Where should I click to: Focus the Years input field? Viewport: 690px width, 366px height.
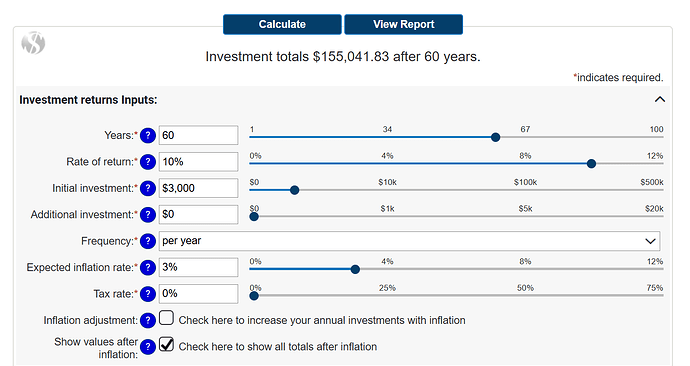(x=198, y=135)
